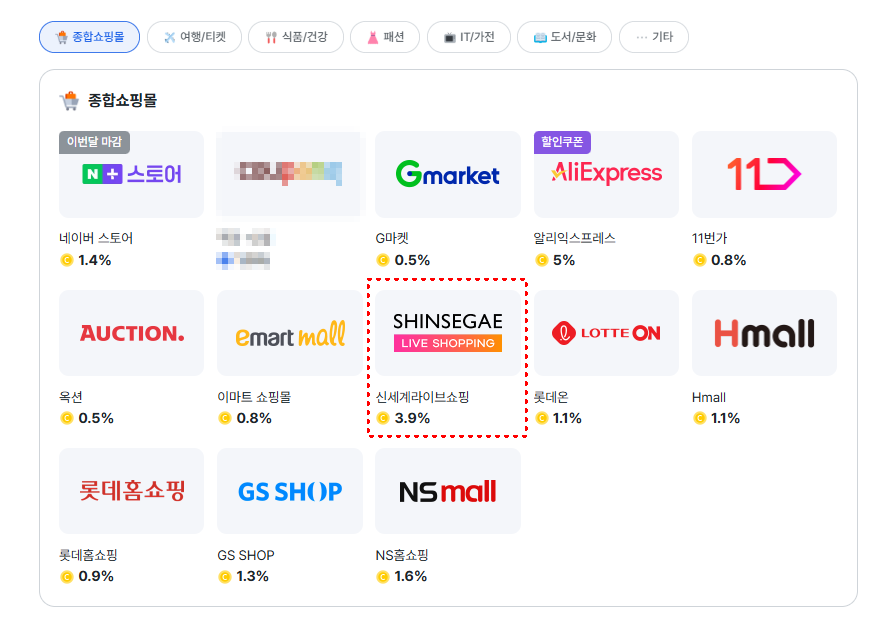Expand the 기타 more categories tab

point(654,37)
